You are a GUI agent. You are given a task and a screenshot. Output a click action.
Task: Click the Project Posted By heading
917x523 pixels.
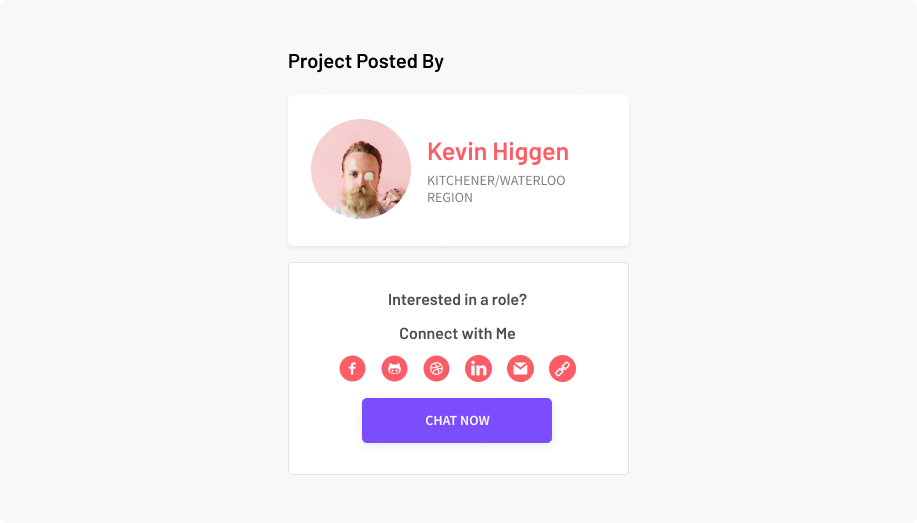tap(366, 61)
